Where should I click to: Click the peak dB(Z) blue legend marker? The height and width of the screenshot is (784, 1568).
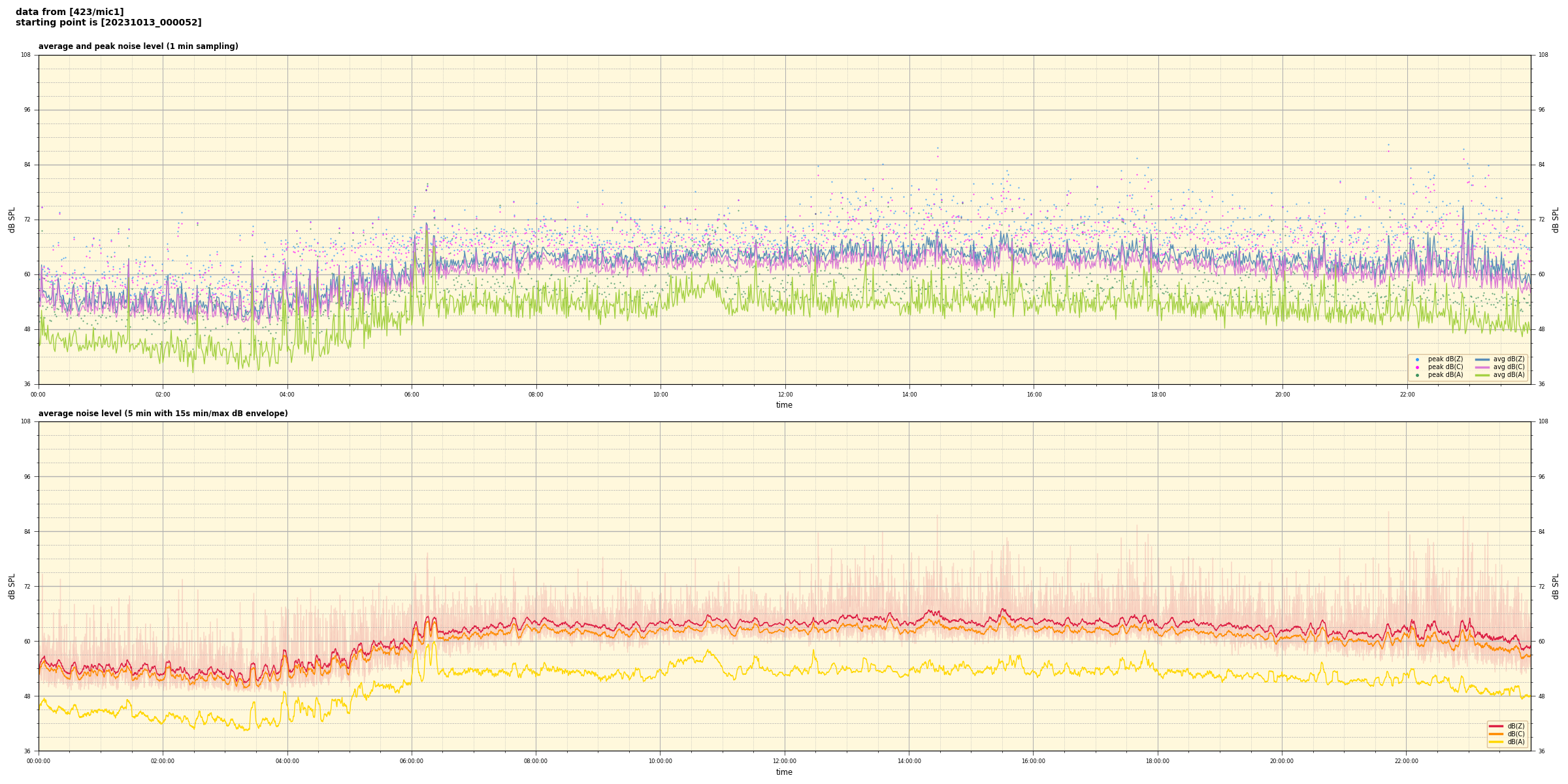point(1417,359)
